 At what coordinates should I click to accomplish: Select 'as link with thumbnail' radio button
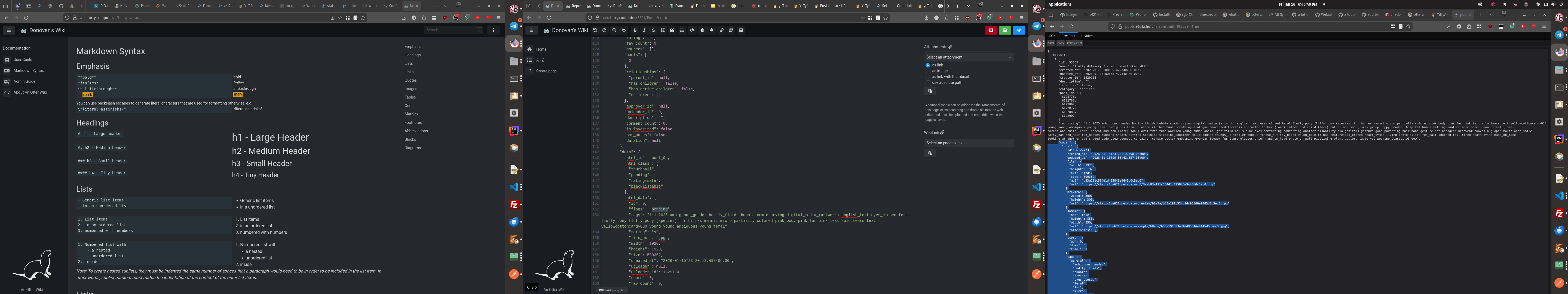(x=928, y=77)
